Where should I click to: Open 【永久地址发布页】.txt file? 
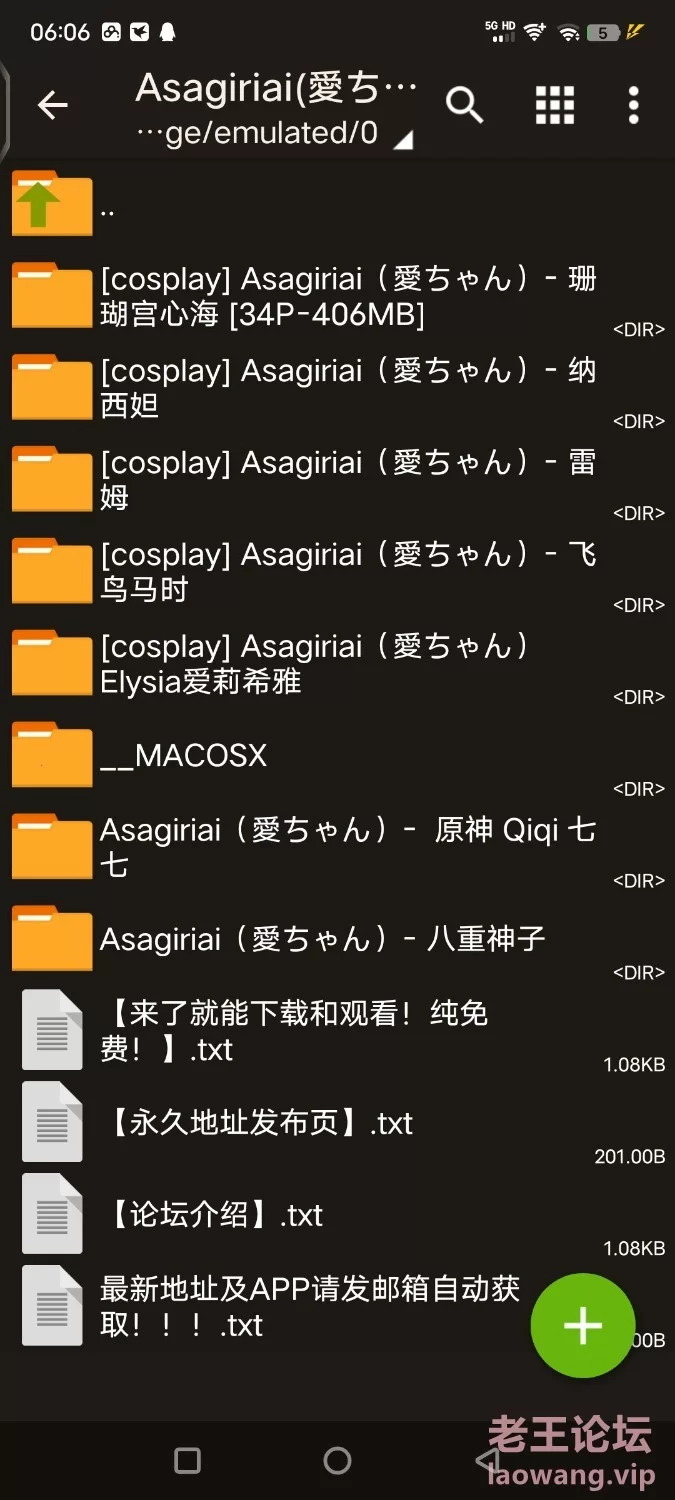(x=337, y=1123)
